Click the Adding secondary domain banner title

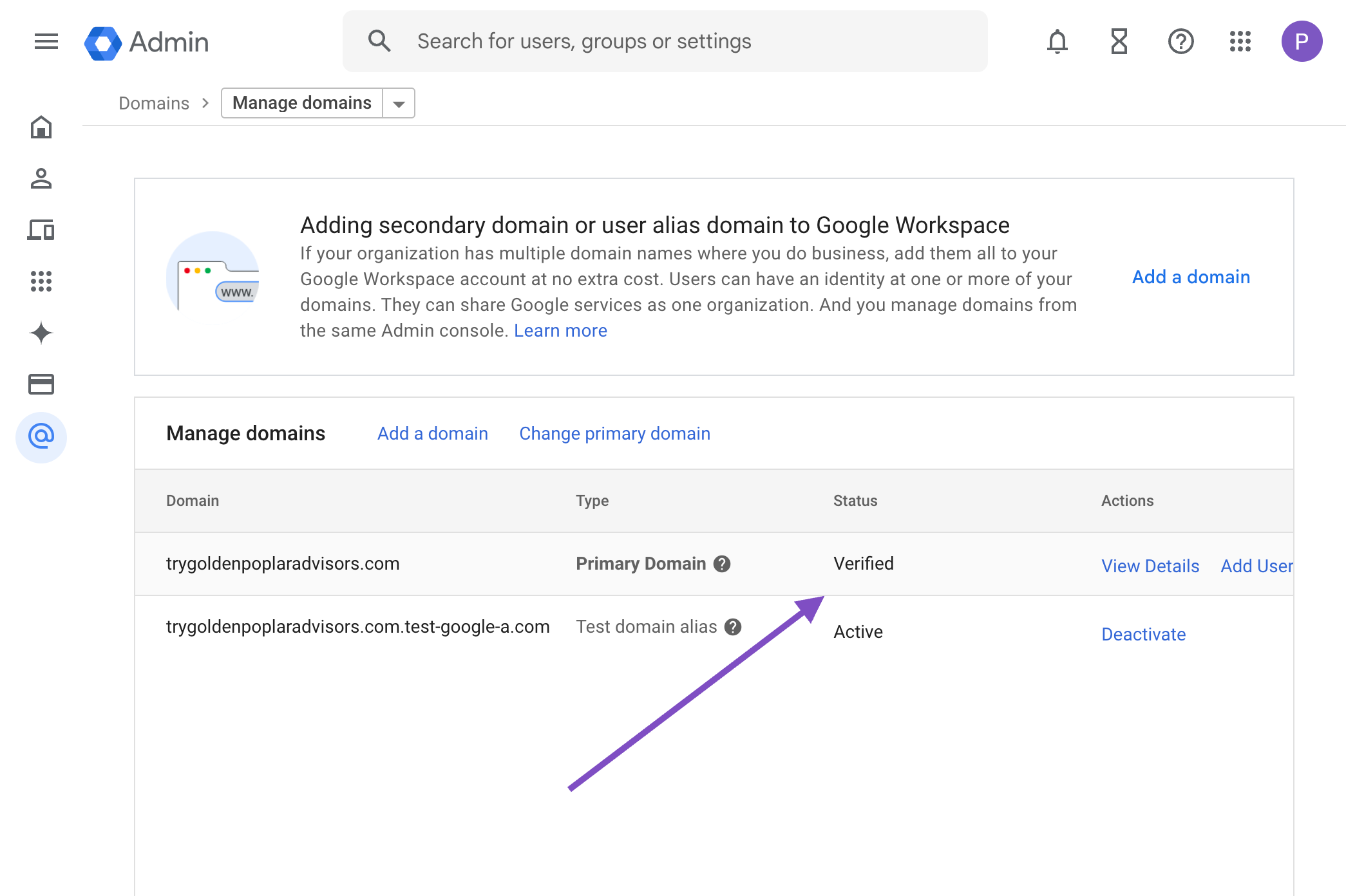coord(654,225)
